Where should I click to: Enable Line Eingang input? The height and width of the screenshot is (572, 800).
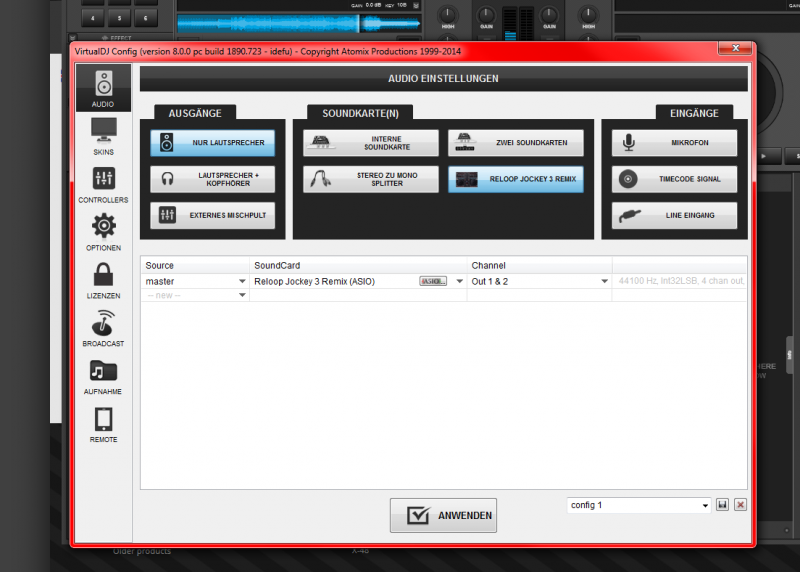pyautogui.click(x=674, y=215)
